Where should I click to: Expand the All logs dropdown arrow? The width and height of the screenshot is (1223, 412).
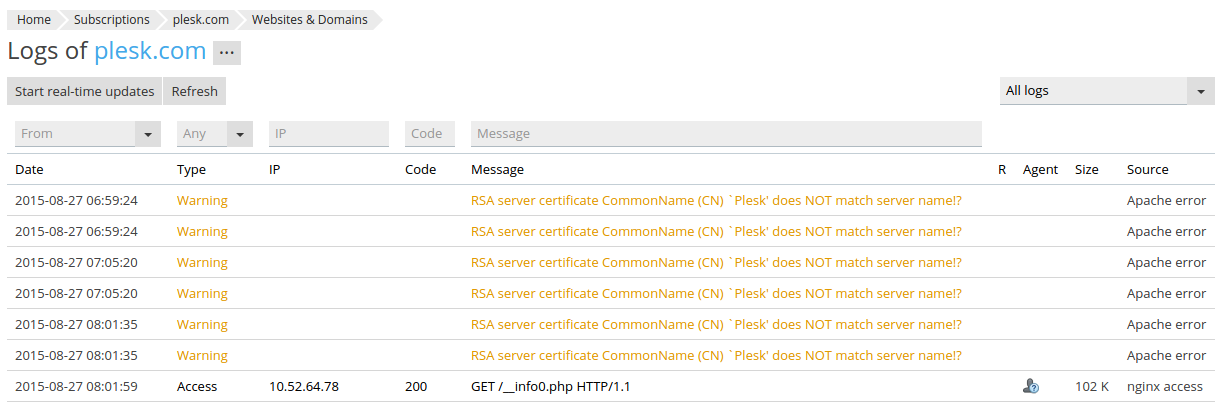(x=1201, y=91)
